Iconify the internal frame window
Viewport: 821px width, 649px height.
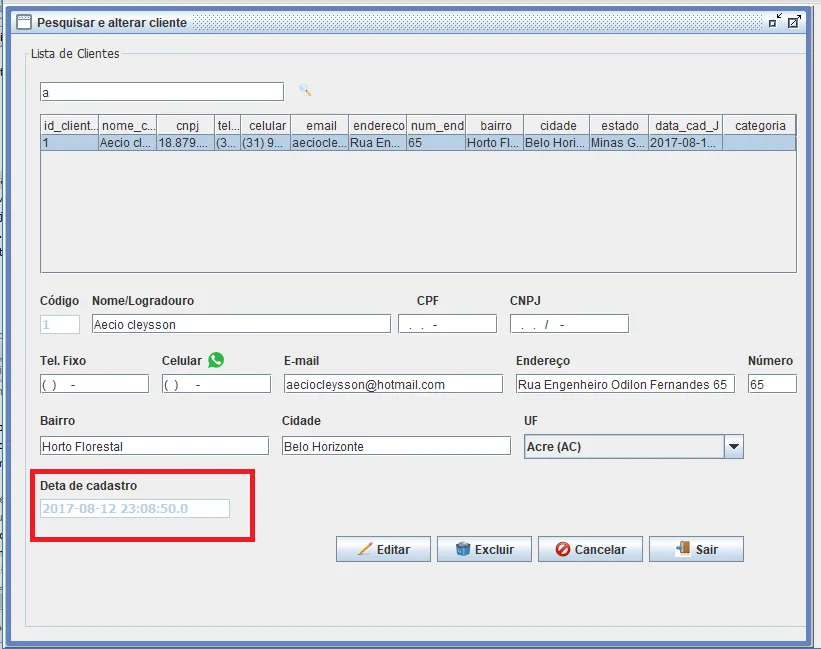[775, 21]
